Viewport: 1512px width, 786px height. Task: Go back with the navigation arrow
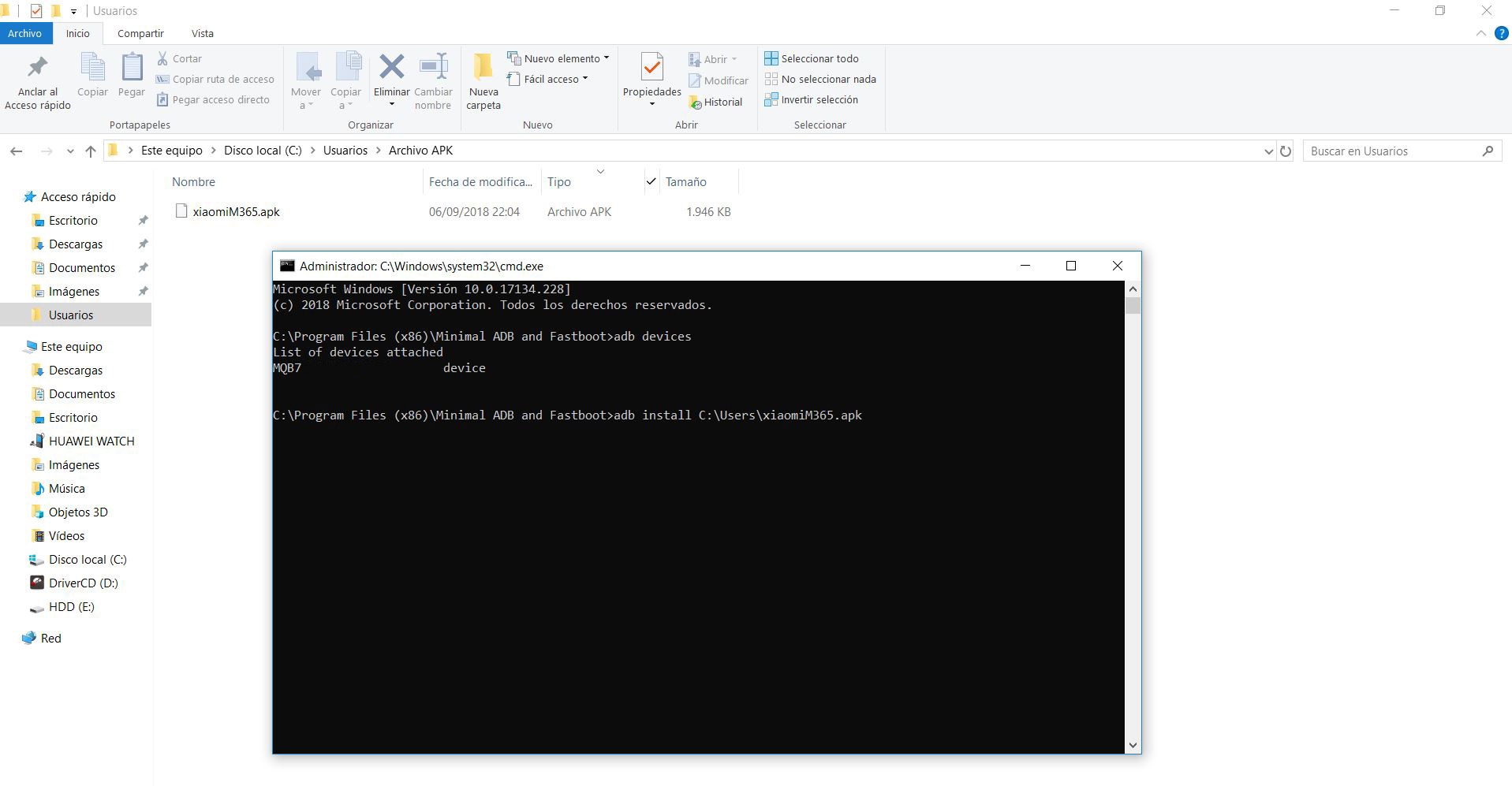tap(17, 151)
